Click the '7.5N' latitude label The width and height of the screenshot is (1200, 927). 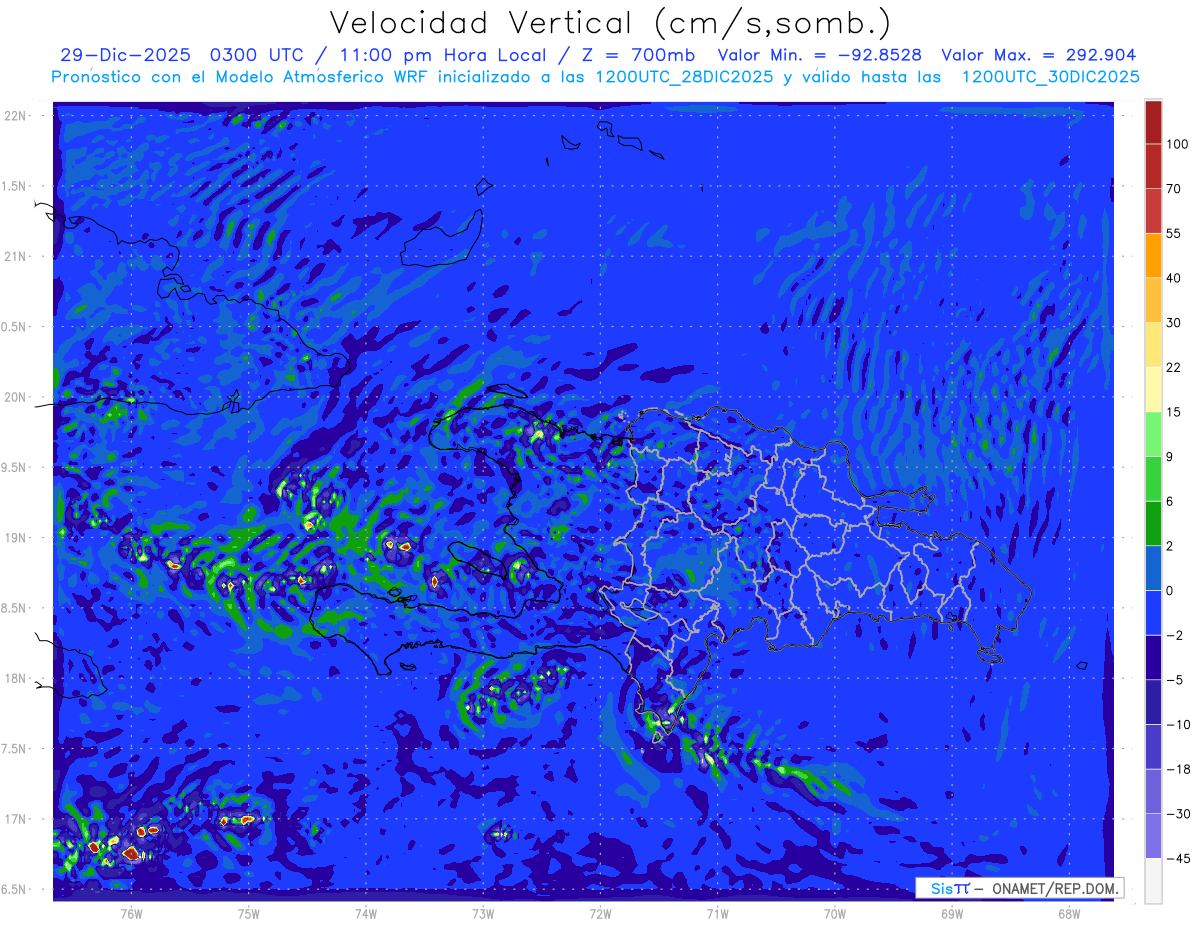15,749
